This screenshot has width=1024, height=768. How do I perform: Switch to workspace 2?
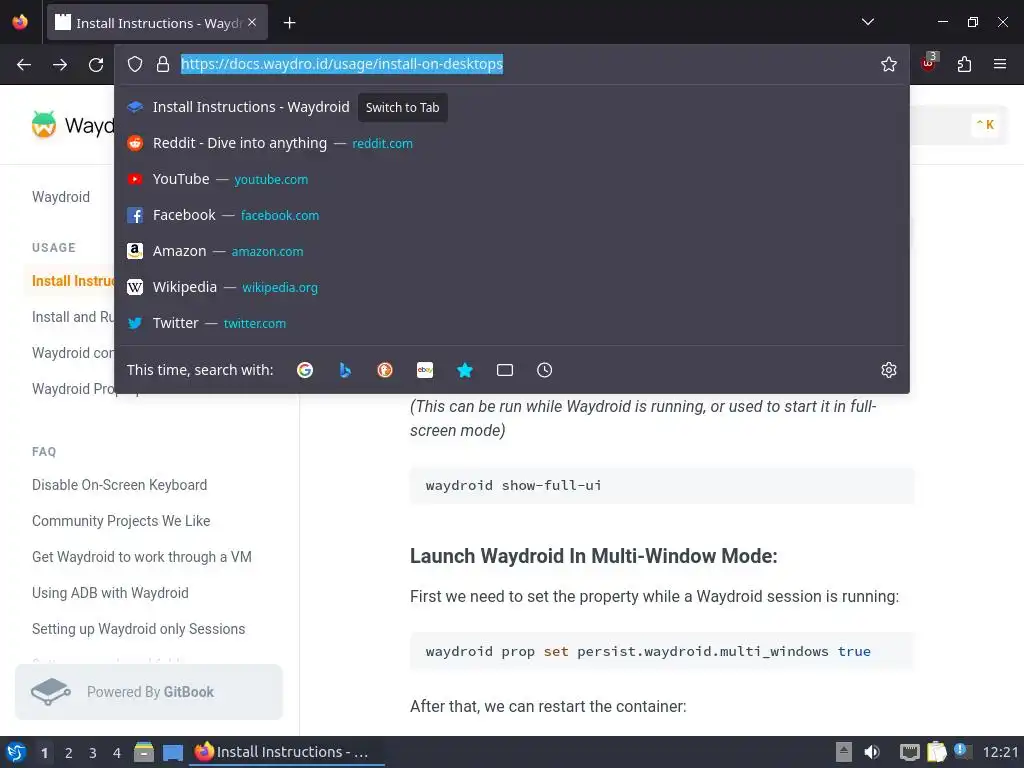point(69,753)
